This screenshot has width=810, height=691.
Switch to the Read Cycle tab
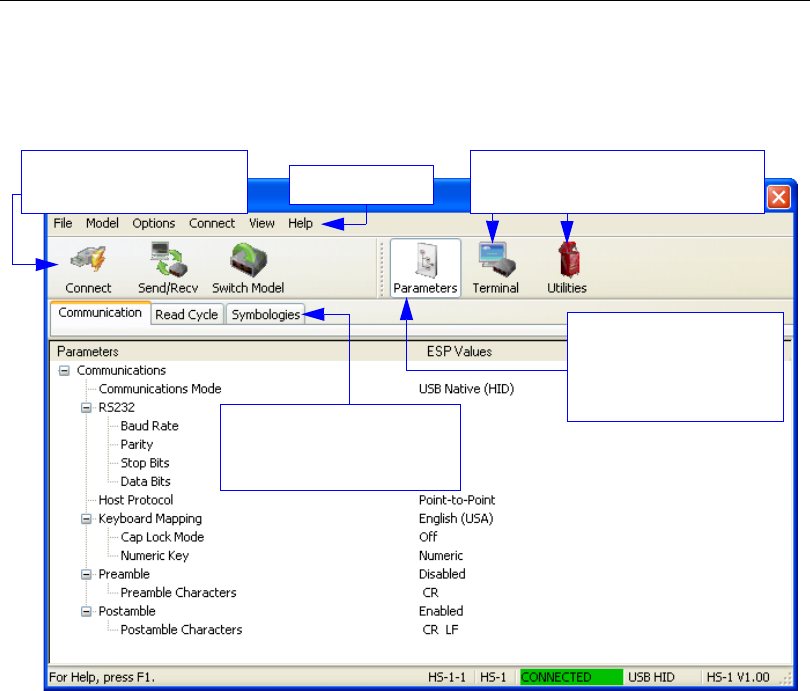pyautogui.click(x=186, y=315)
